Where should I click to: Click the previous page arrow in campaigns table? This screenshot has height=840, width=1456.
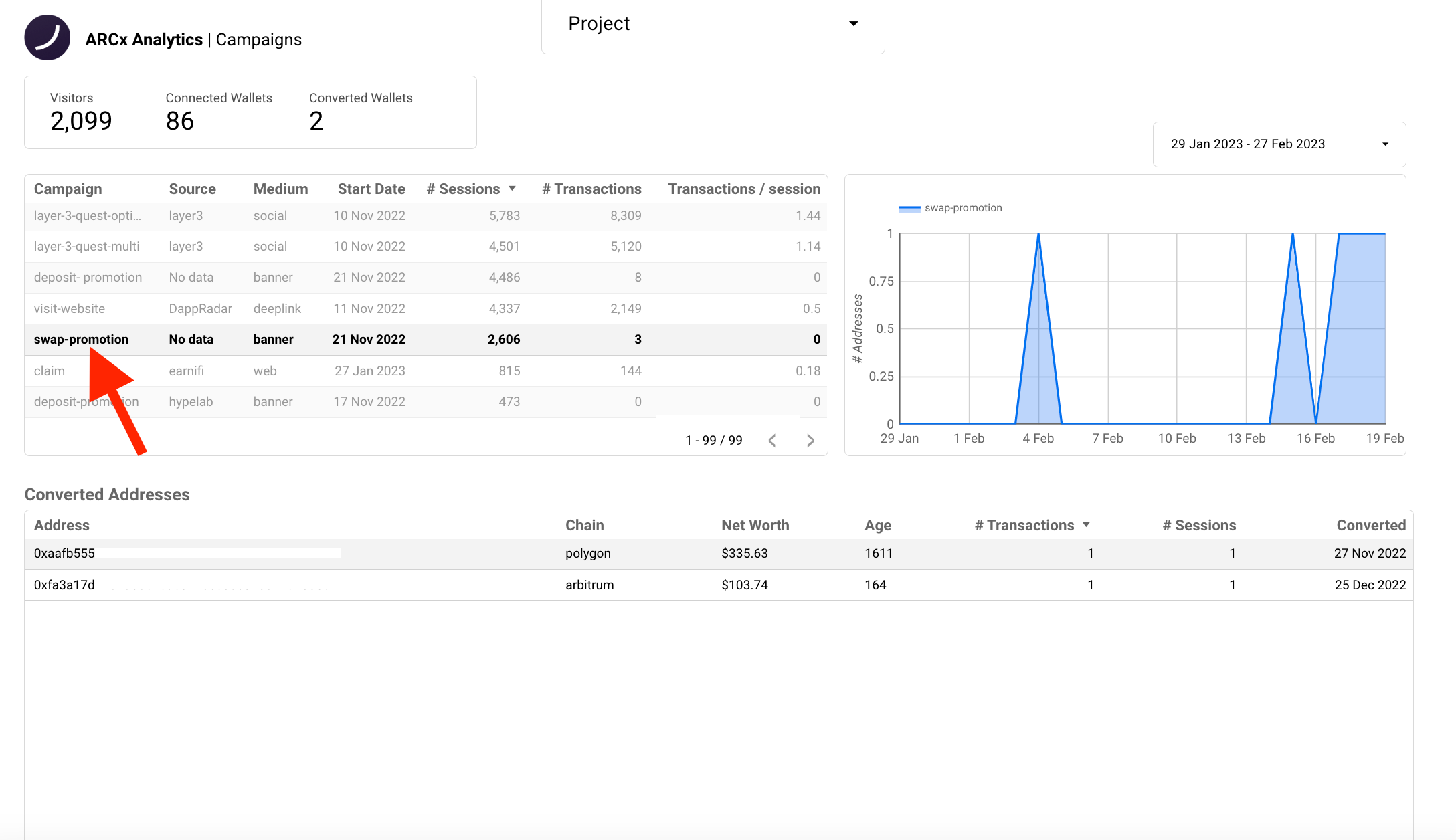tap(772, 440)
